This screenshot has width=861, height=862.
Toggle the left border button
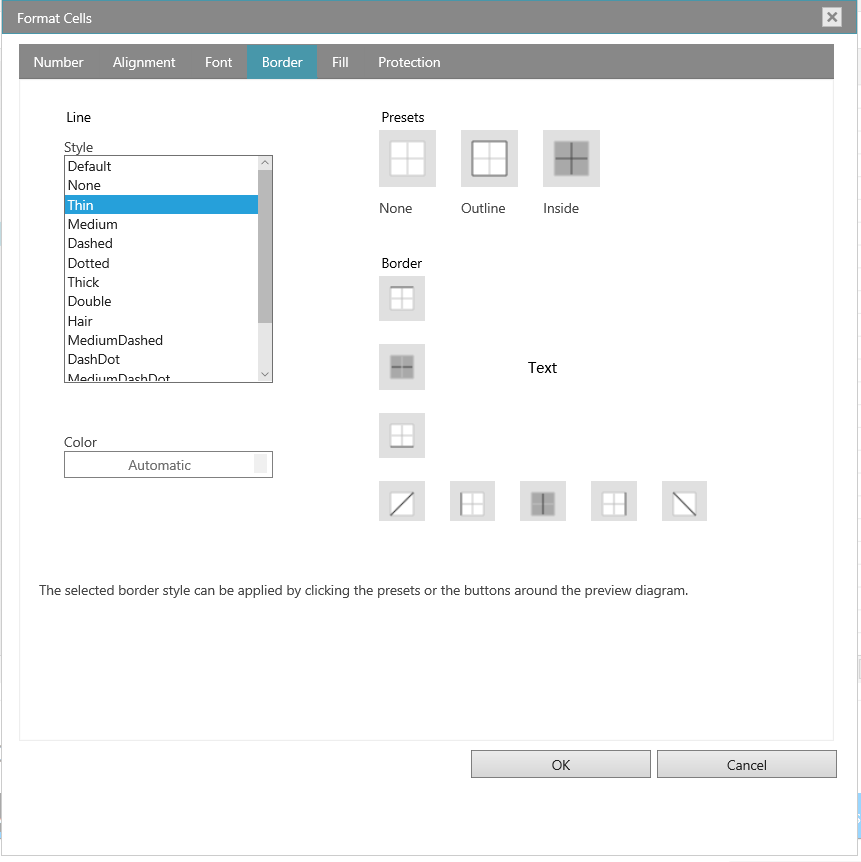coord(472,501)
